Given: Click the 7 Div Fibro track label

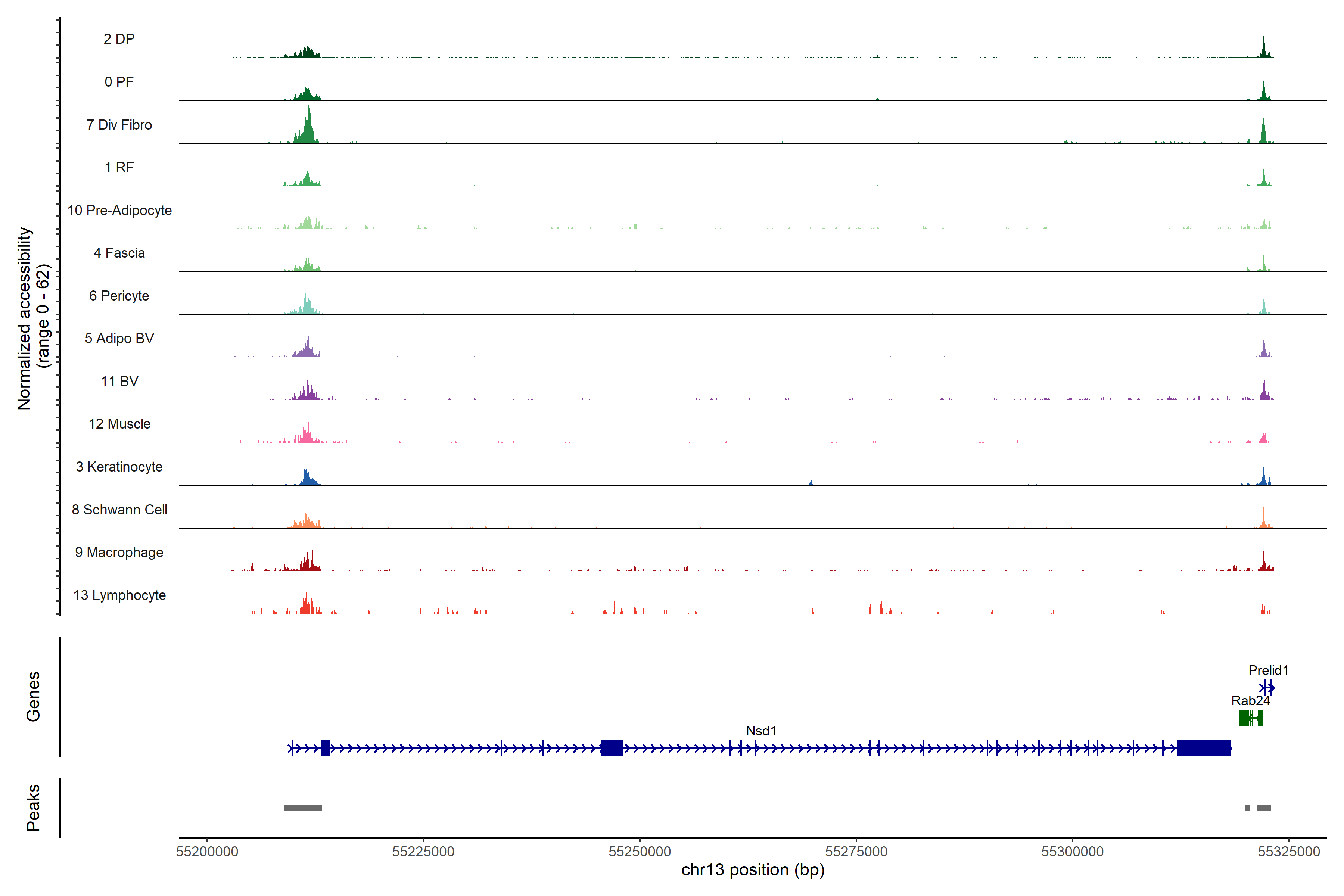Looking at the screenshot, I should coord(119,125).
